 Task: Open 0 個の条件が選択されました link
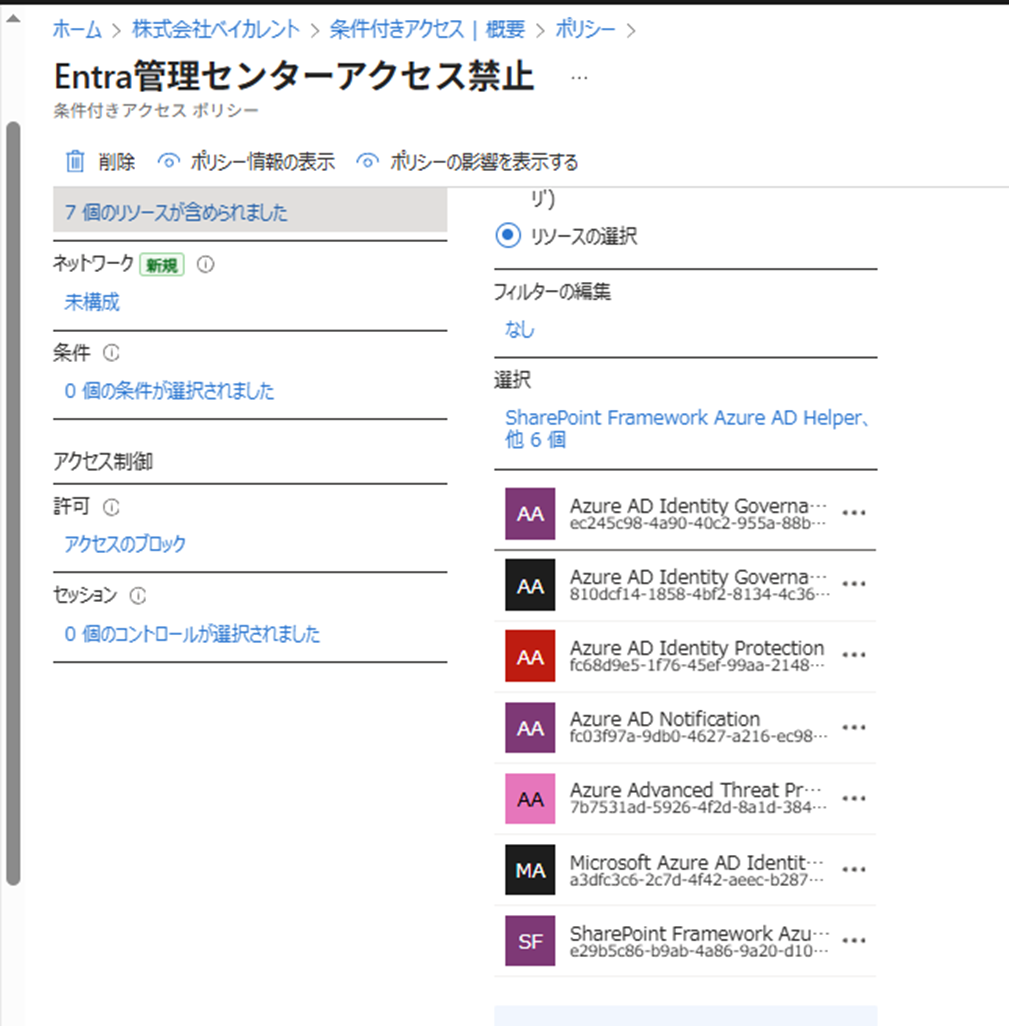pos(169,391)
